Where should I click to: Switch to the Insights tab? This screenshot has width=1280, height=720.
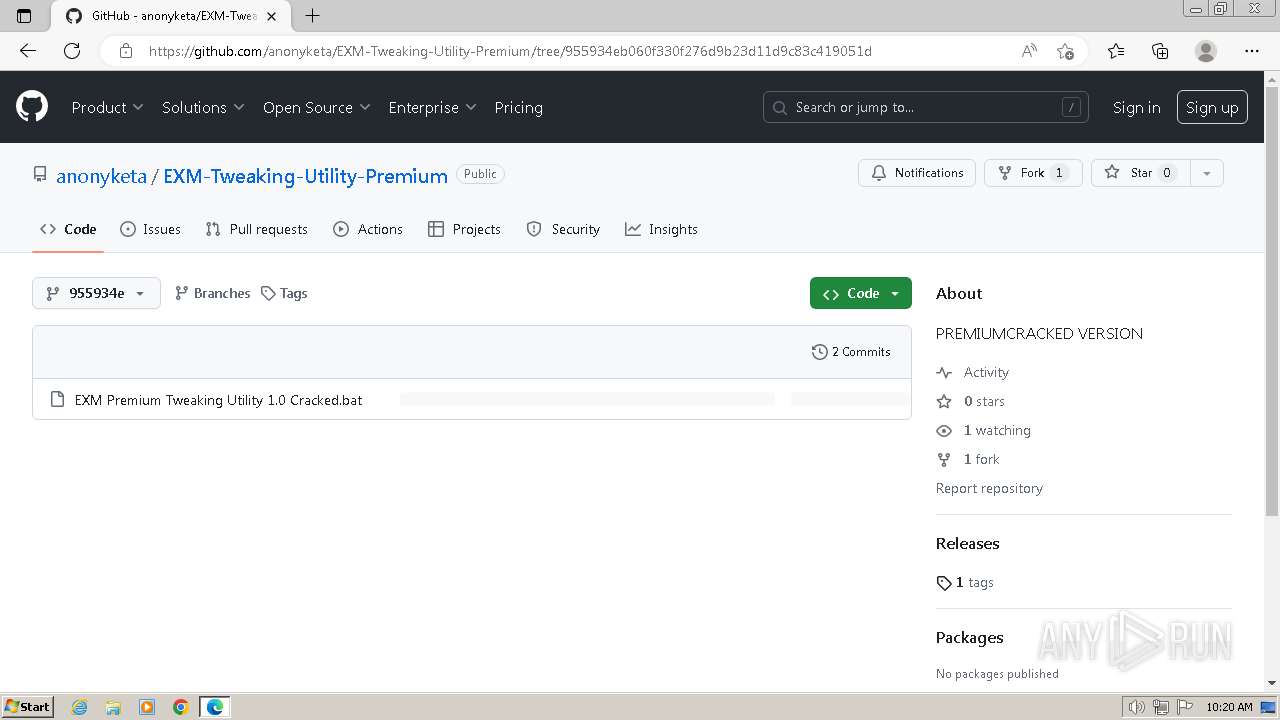coord(661,229)
